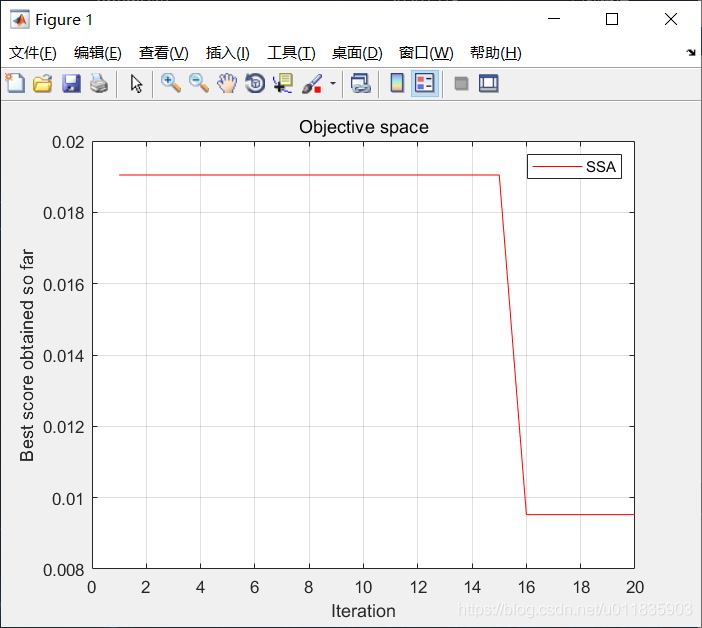
Task: Choose the Data Cursor tool
Action: 283,83
